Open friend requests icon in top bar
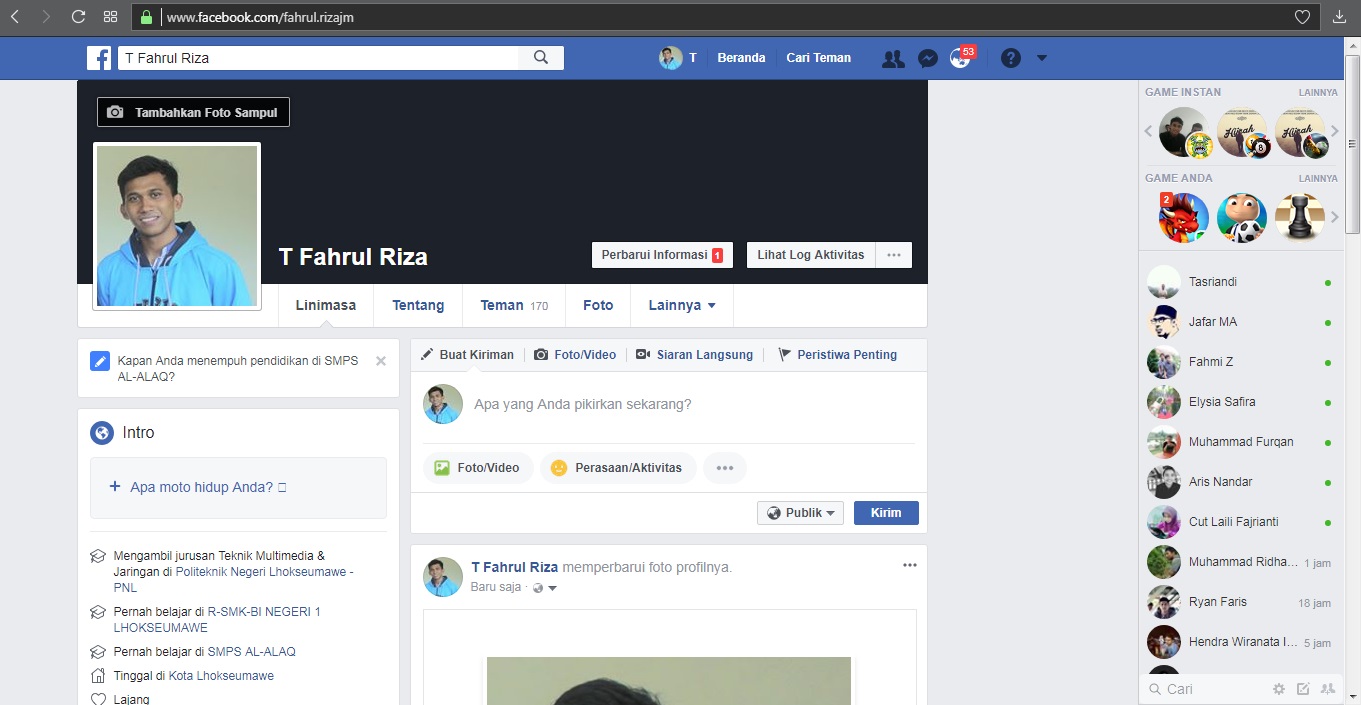 (x=893, y=59)
